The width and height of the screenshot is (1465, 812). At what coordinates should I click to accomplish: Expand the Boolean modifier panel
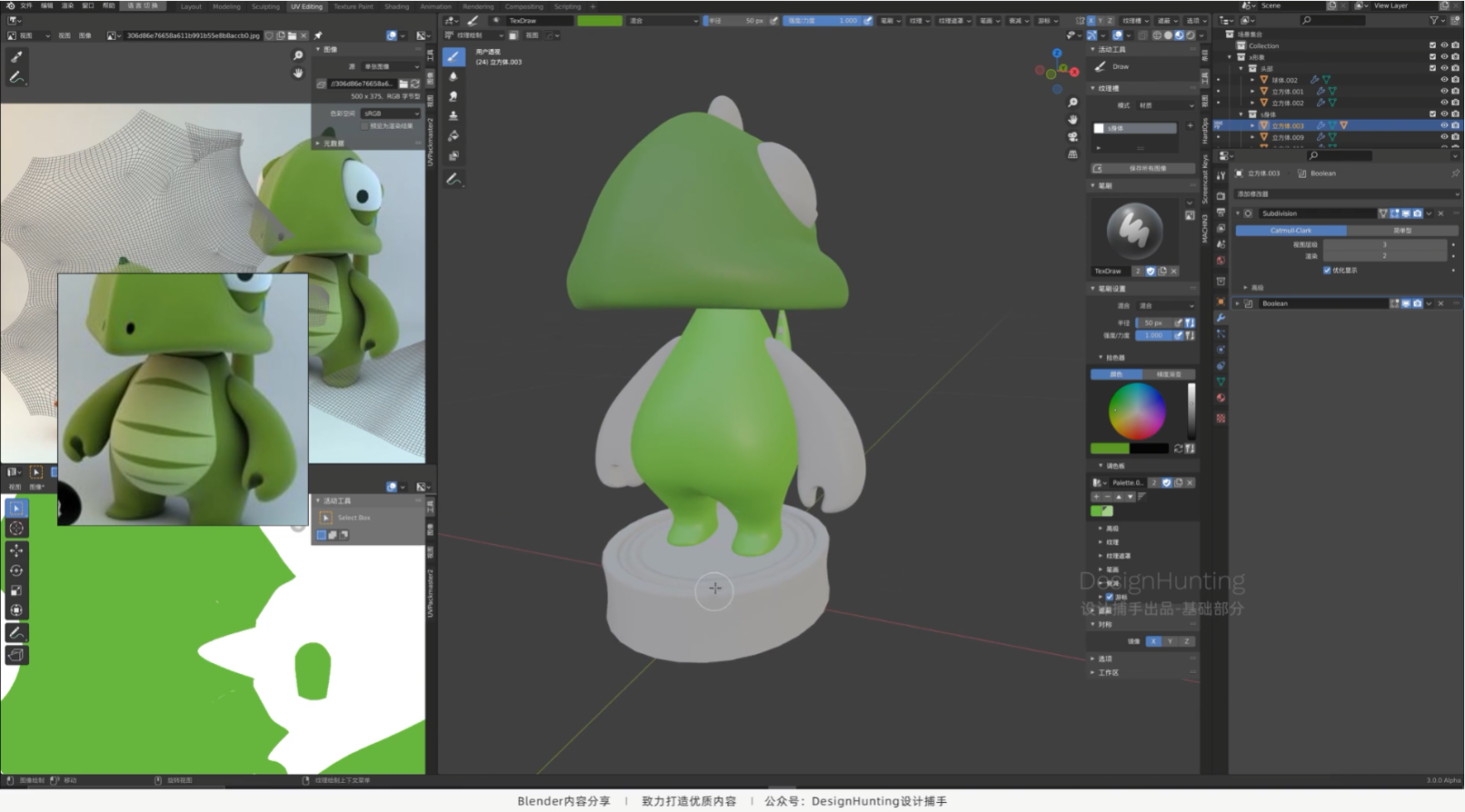point(1238,303)
